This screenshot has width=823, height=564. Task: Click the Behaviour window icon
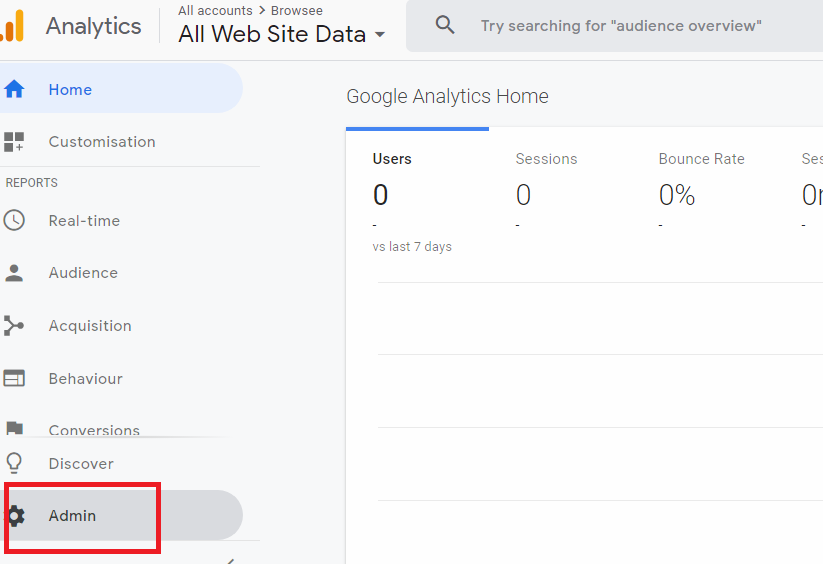pyautogui.click(x=14, y=378)
